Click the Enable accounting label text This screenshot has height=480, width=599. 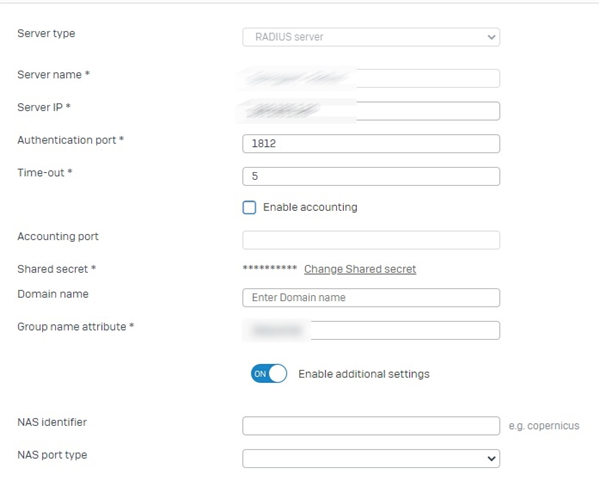pyautogui.click(x=310, y=207)
